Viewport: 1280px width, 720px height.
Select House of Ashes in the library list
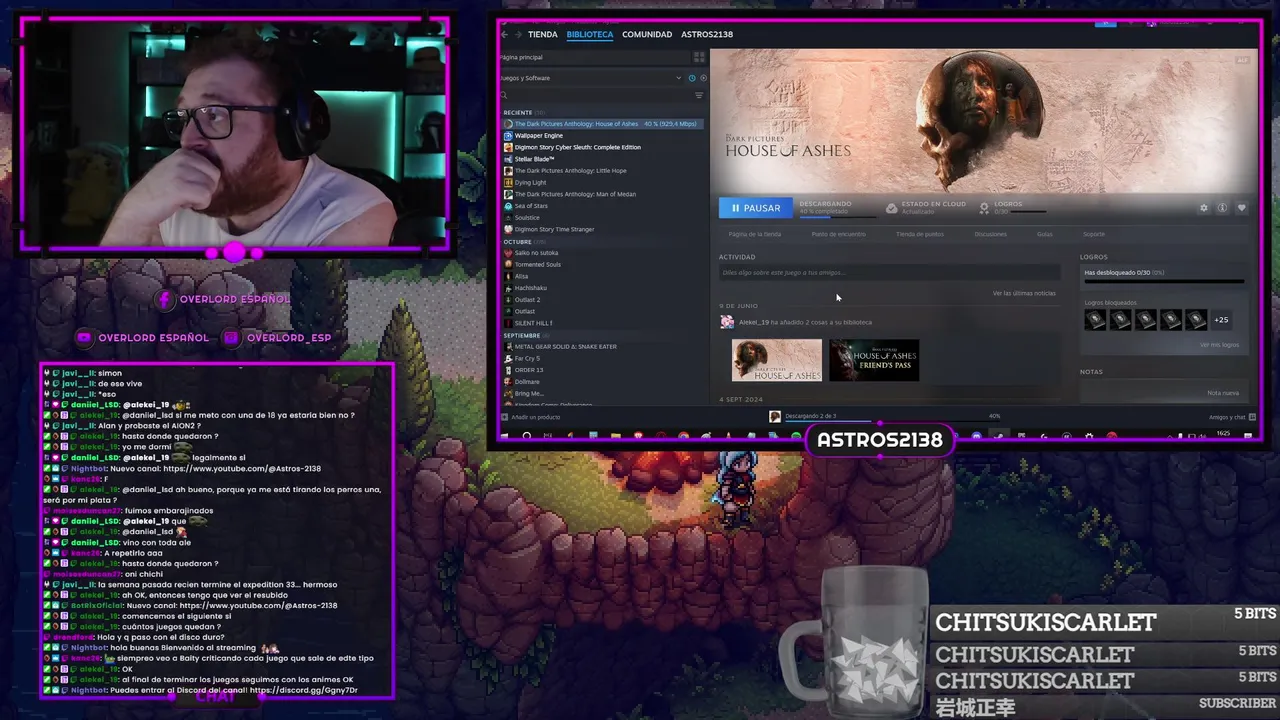click(603, 124)
